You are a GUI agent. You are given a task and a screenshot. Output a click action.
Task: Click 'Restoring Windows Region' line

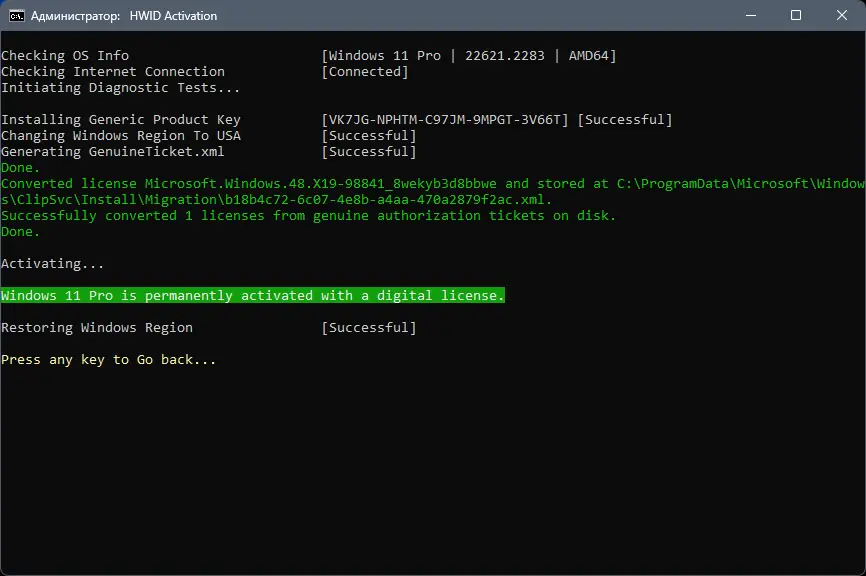tap(96, 328)
